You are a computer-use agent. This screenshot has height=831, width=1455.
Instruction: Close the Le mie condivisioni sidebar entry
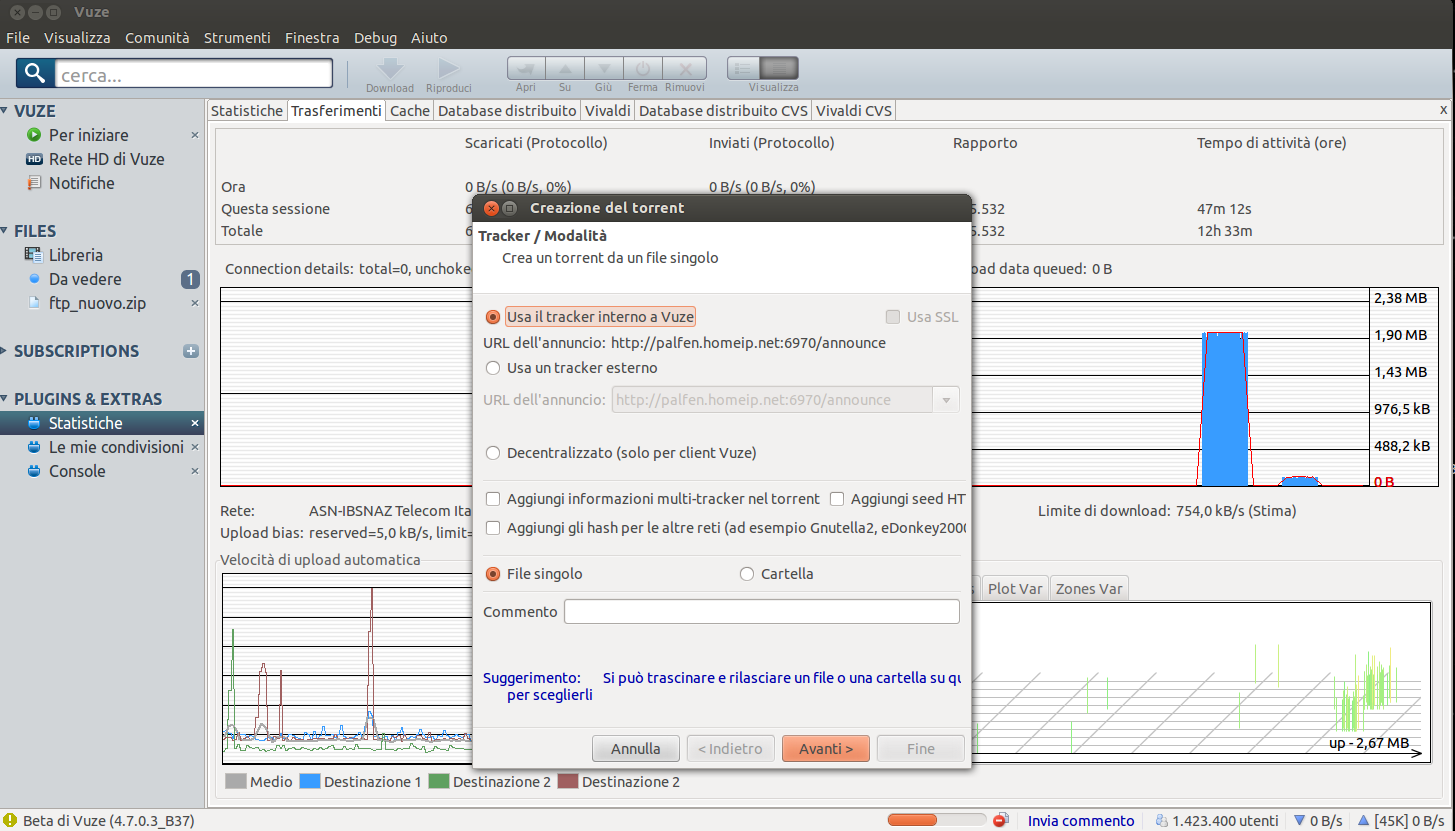tap(195, 447)
